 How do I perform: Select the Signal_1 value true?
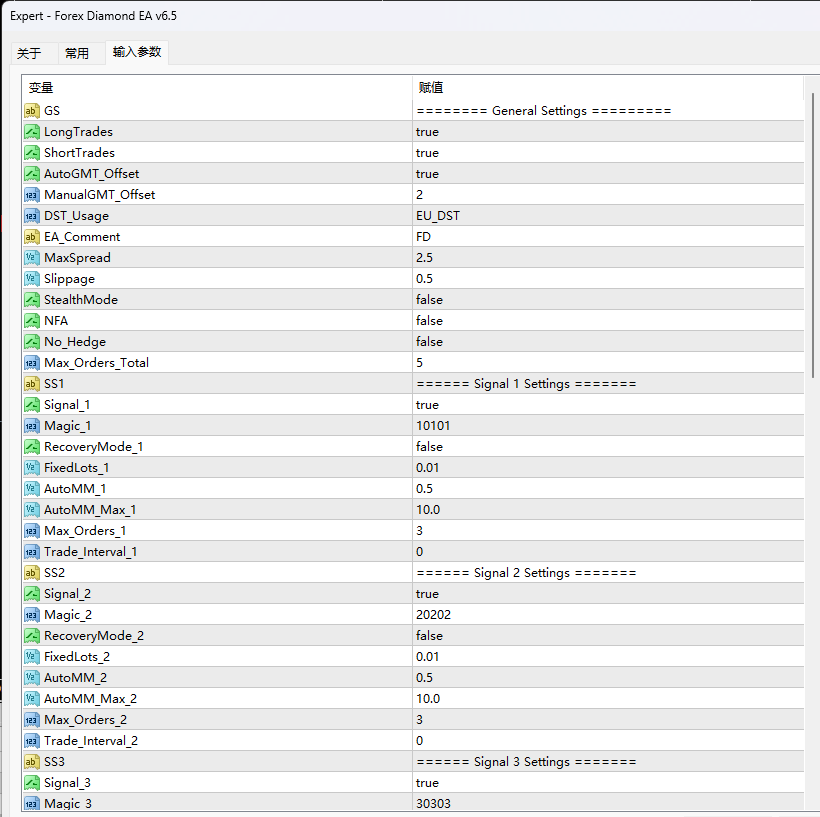(427, 405)
